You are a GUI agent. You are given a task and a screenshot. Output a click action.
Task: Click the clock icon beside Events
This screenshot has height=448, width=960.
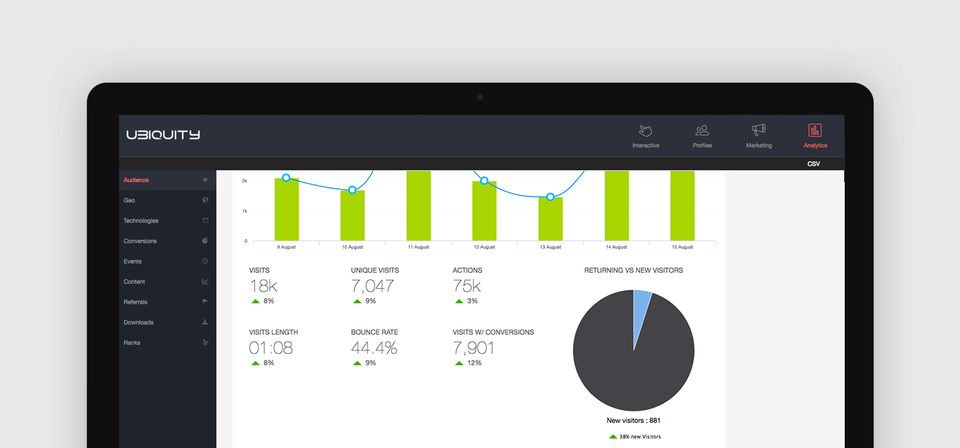(x=205, y=261)
